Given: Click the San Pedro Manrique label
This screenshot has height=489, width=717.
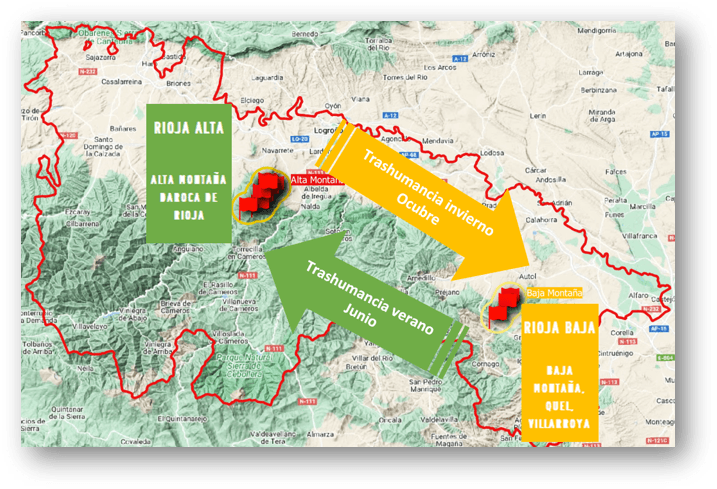Looking at the screenshot, I should point(425,386).
